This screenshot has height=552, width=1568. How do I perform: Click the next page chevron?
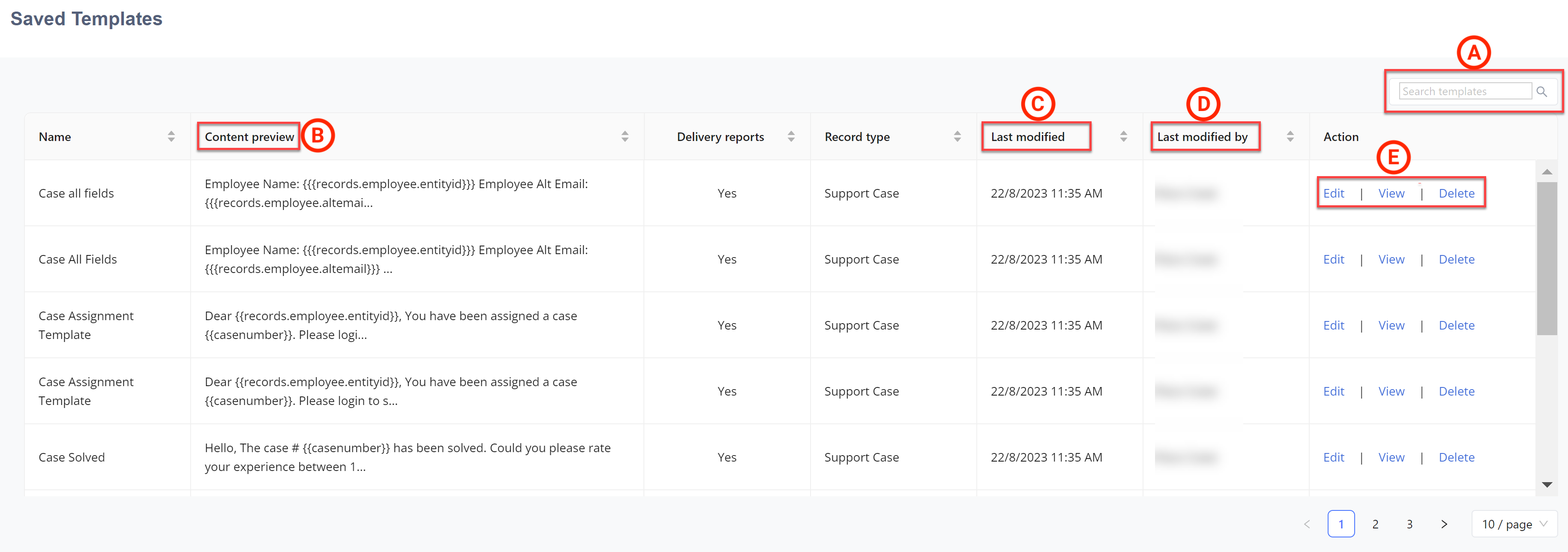coord(1444,523)
